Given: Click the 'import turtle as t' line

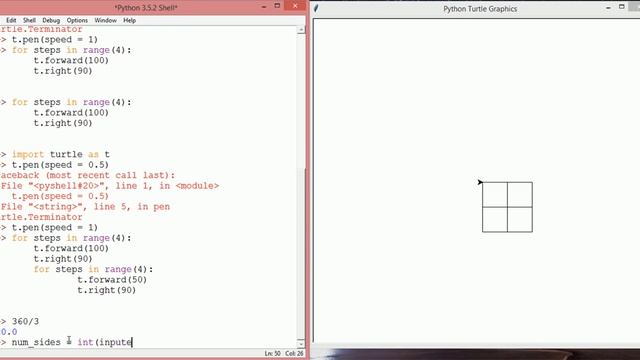Looking at the screenshot, I should point(60,154).
